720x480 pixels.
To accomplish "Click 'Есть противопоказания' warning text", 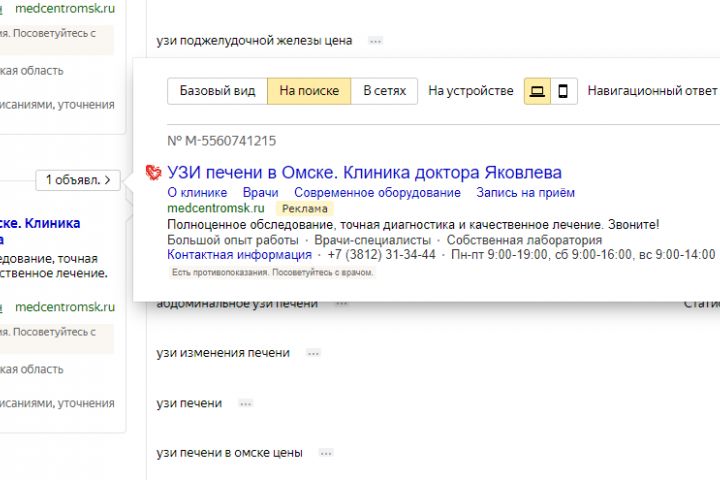I will tap(272, 272).
